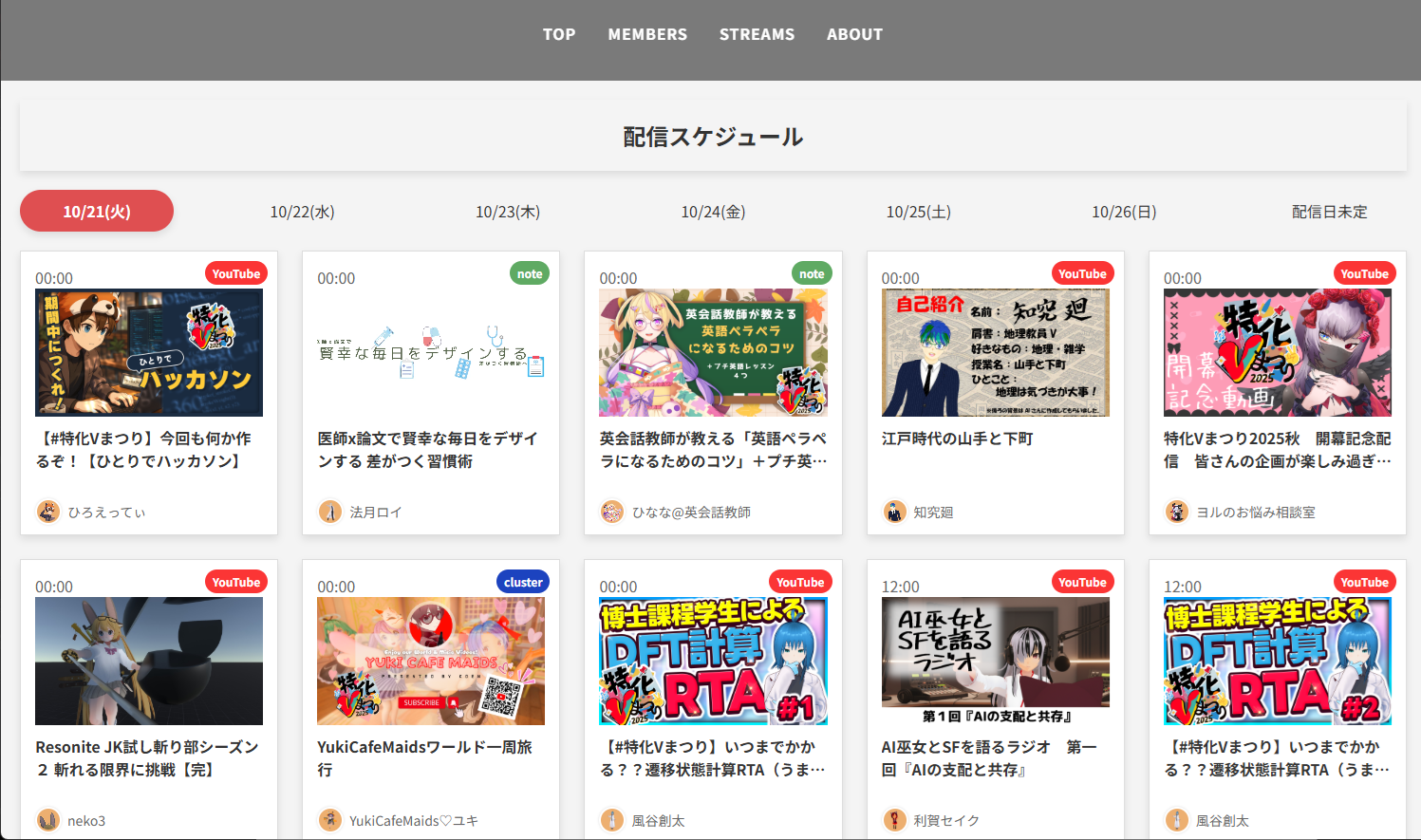Viewport: 1421px width, 840px height.
Task: Click neko3's avatar icon
Action: pos(47,820)
